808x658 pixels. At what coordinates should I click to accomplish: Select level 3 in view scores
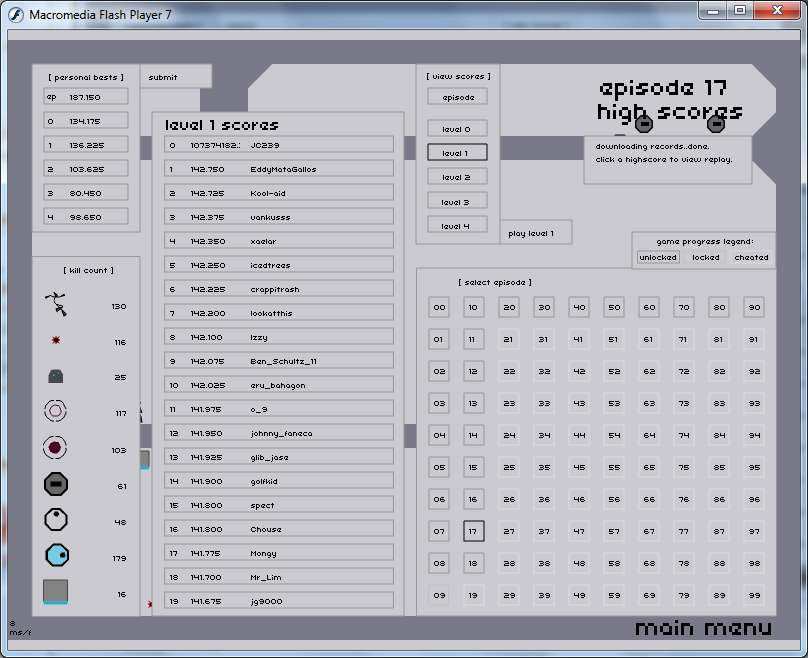(457, 201)
